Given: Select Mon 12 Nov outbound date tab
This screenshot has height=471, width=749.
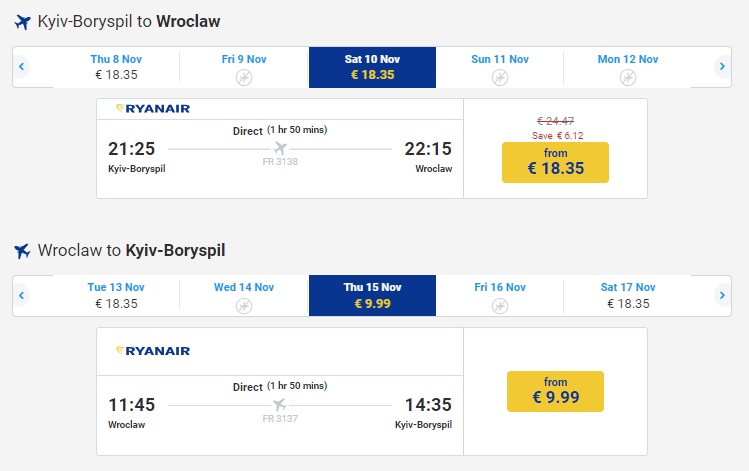Looking at the screenshot, I should 628,67.
